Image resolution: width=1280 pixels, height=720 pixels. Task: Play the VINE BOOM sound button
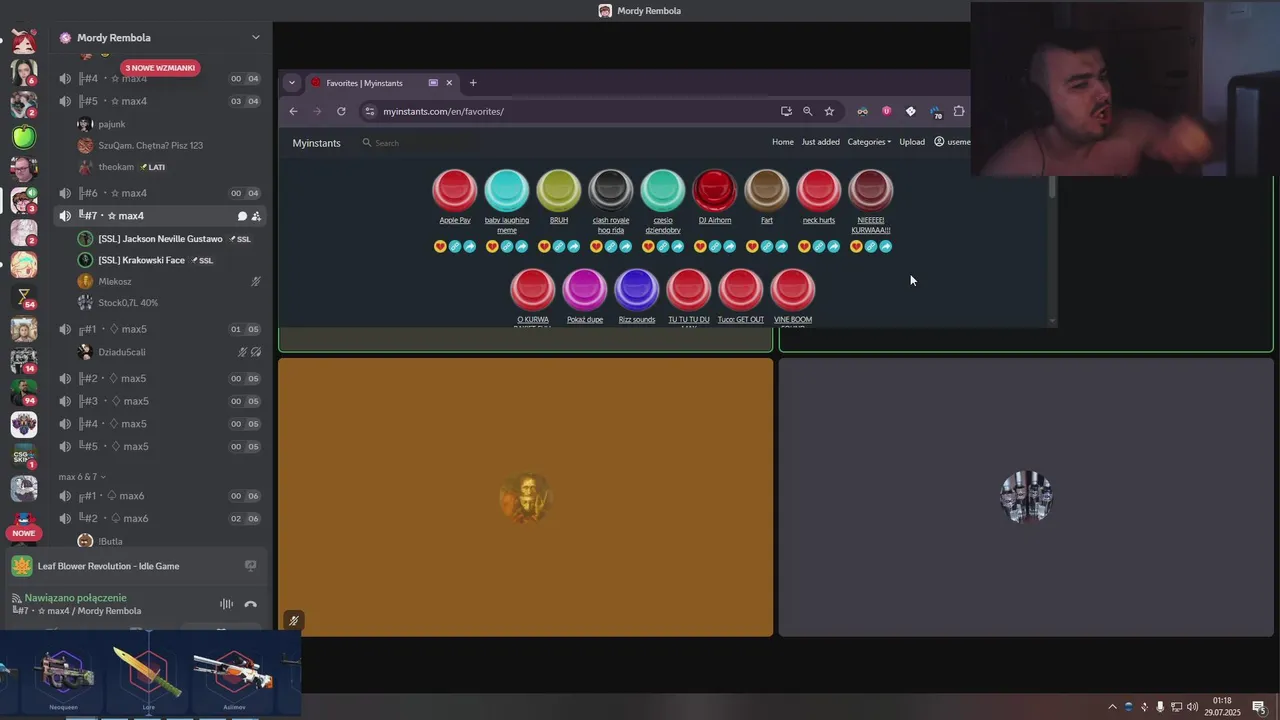tap(793, 290)
